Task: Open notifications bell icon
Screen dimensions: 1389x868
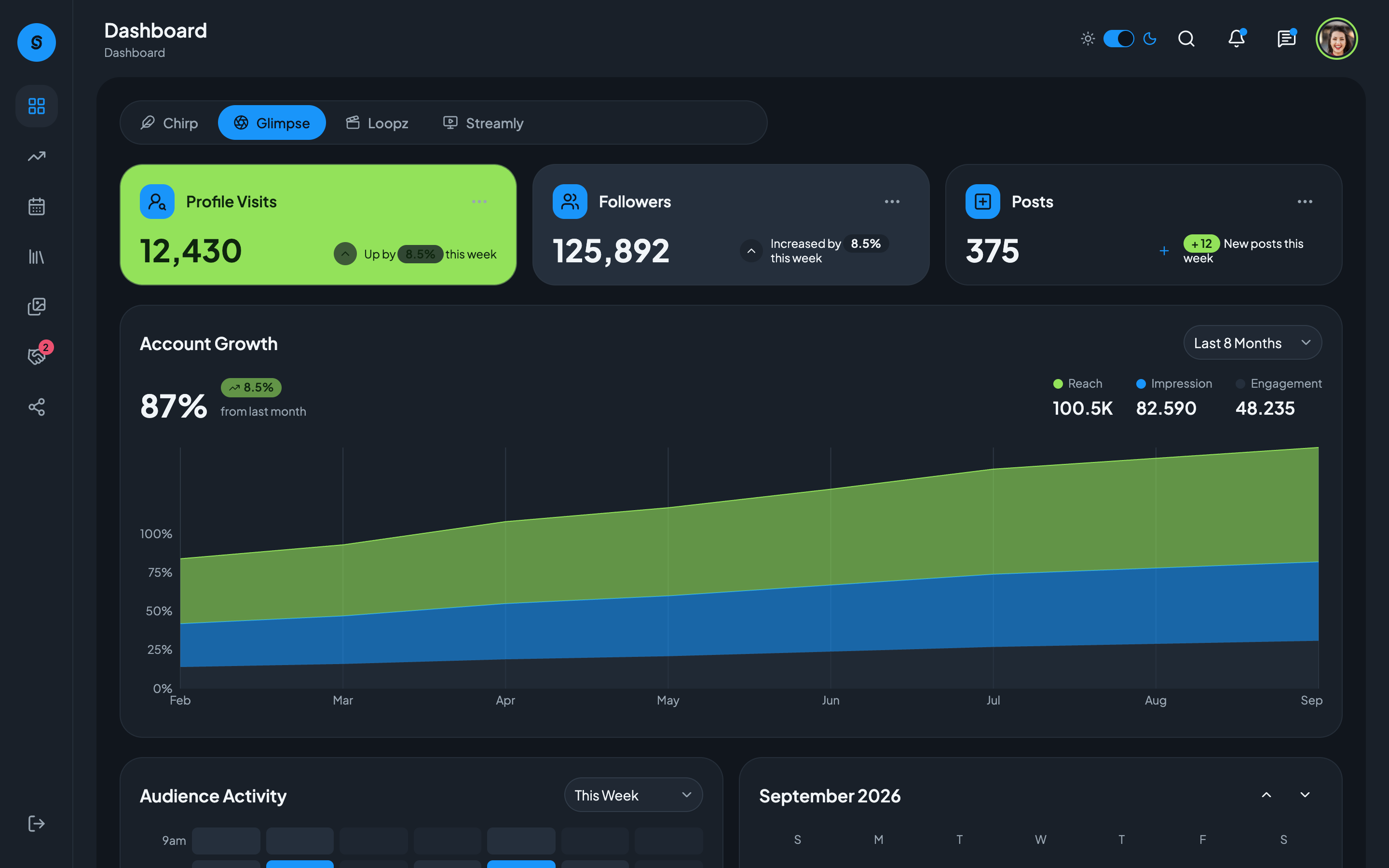Action: [x=1236, y=39]
